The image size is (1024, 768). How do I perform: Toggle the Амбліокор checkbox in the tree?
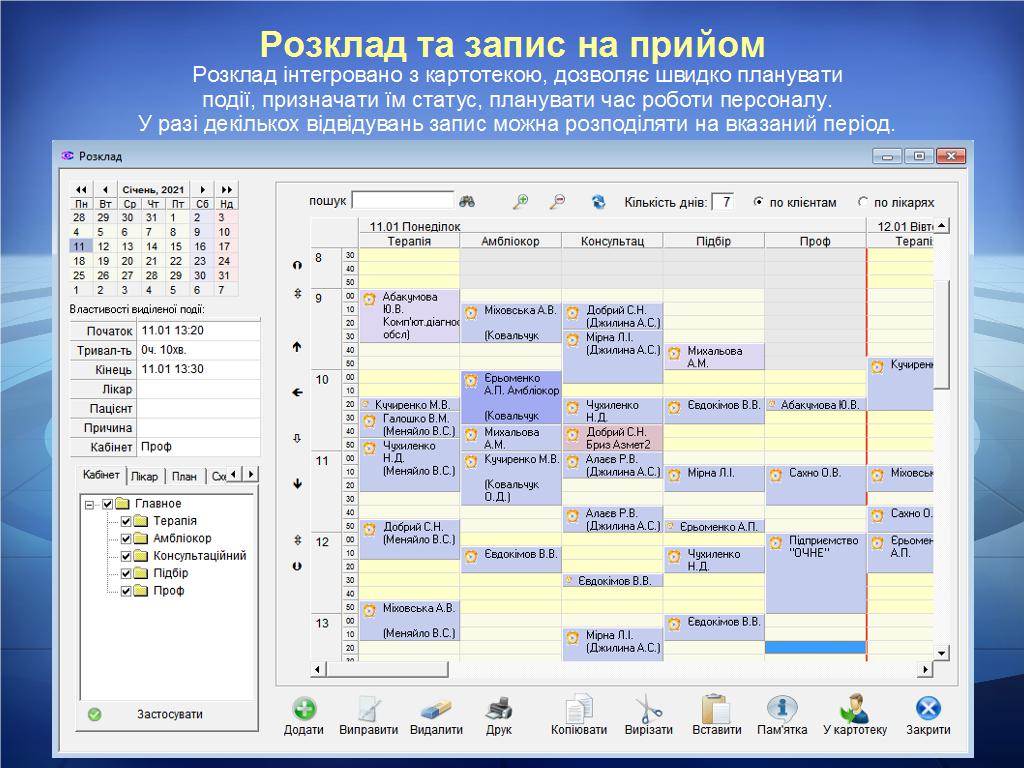tap(126, 538)
